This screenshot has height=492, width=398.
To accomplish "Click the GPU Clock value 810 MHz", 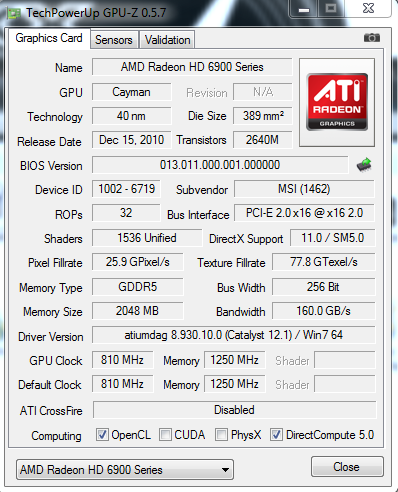I will (123, 360).
